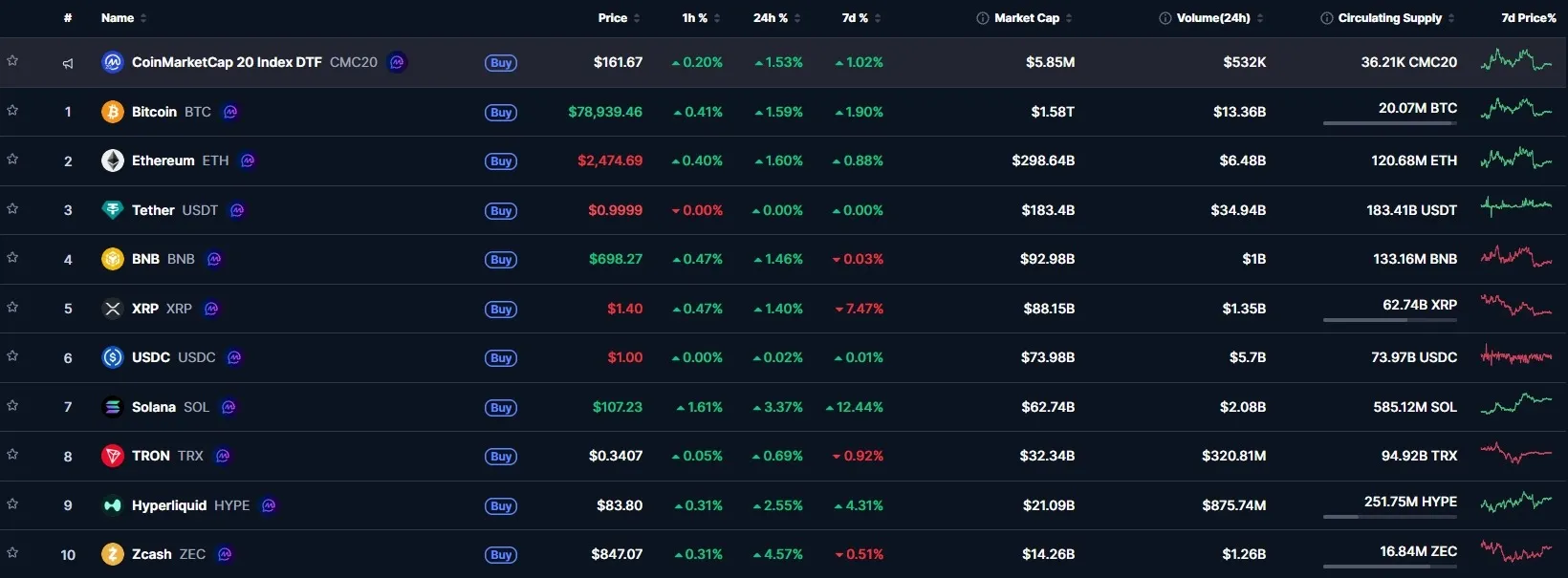Viewport: 1568px width, 578px height.
Task: Click Buy button for Zcash
Action: point(501,555)
